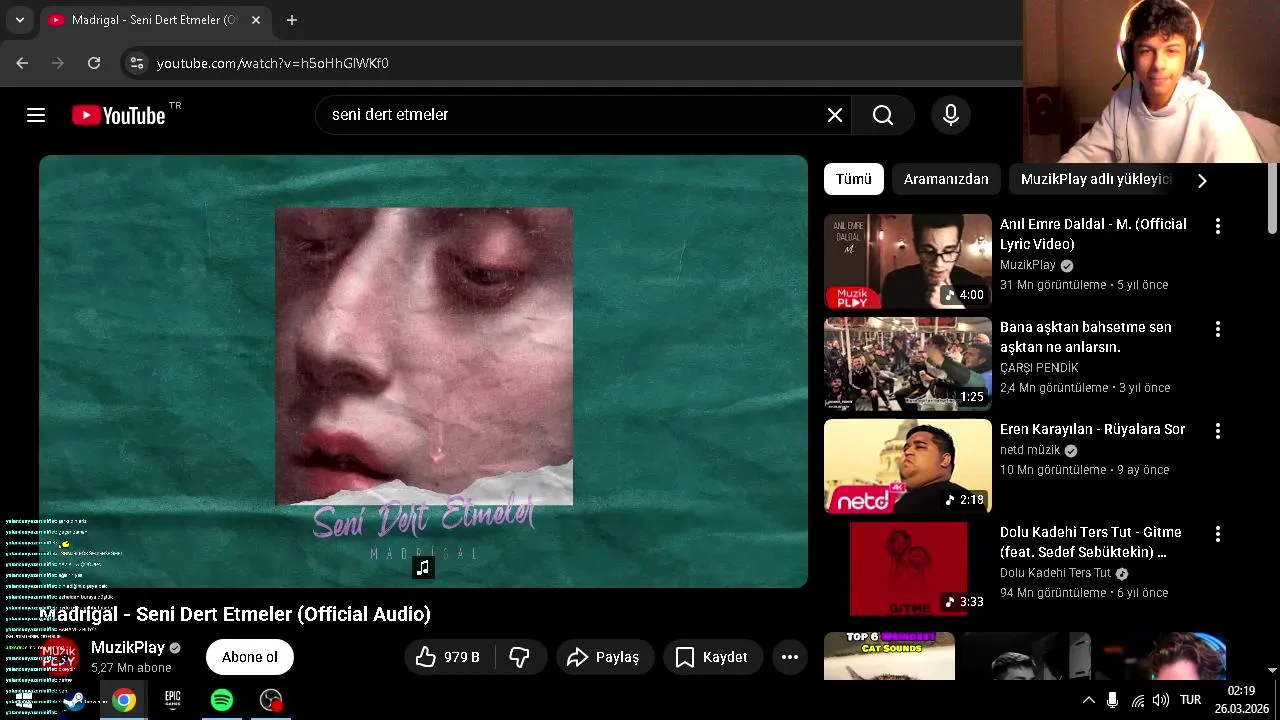
Task: Click the main video player area
Action: point(423,371)
